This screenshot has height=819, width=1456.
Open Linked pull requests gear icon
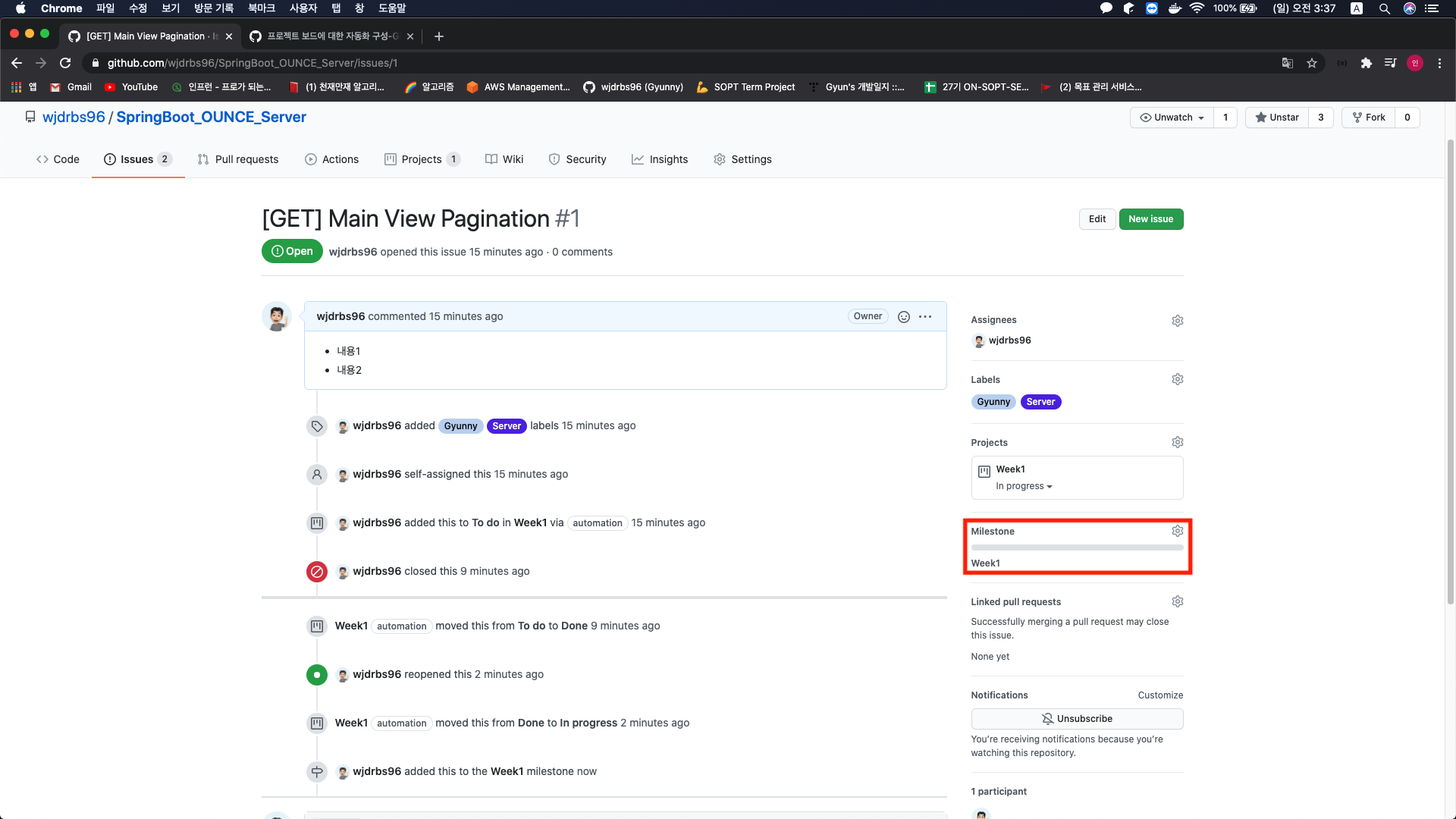pyautogui.click(x=1177, y=601)
